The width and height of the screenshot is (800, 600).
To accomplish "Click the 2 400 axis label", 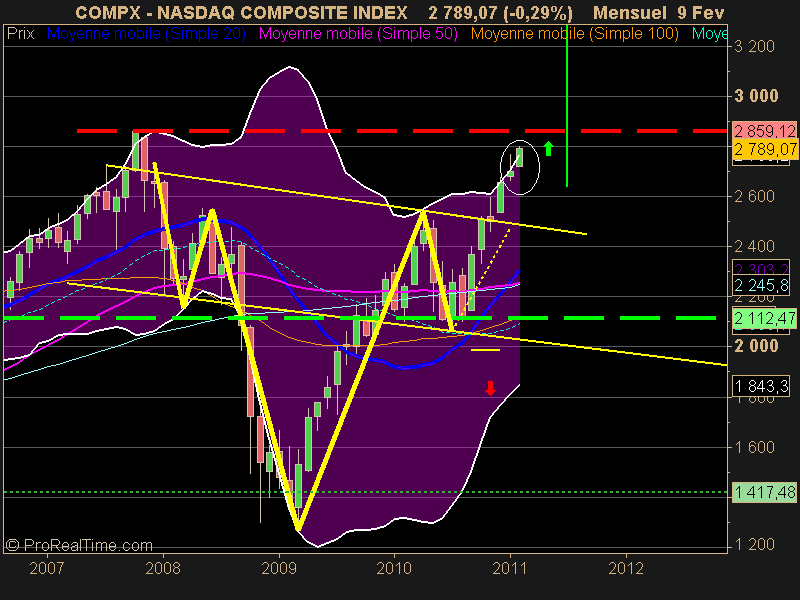I will click(754, 246).
